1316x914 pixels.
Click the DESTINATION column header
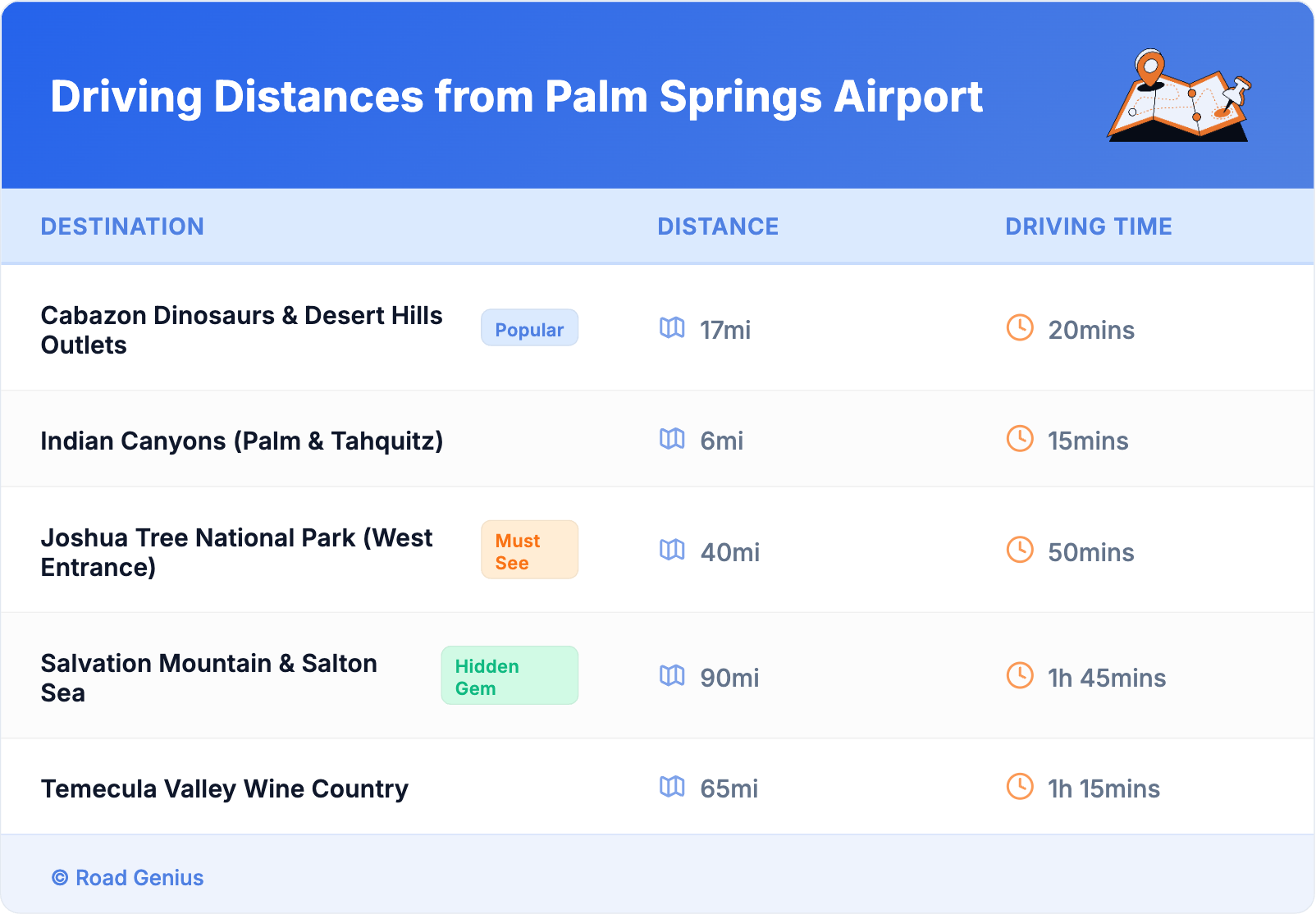[122, 226]
